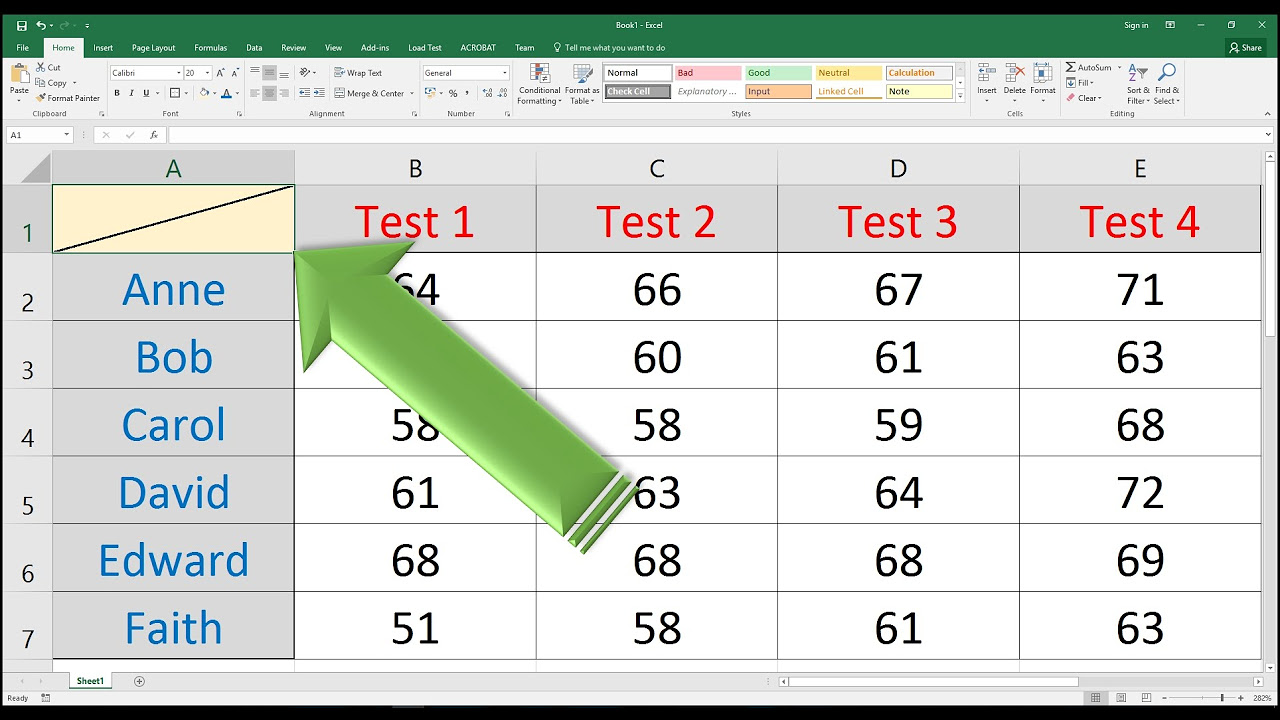Click the AutoSum sigma button
This screenshot has width=1280, height=720.
click(1088, 68)
